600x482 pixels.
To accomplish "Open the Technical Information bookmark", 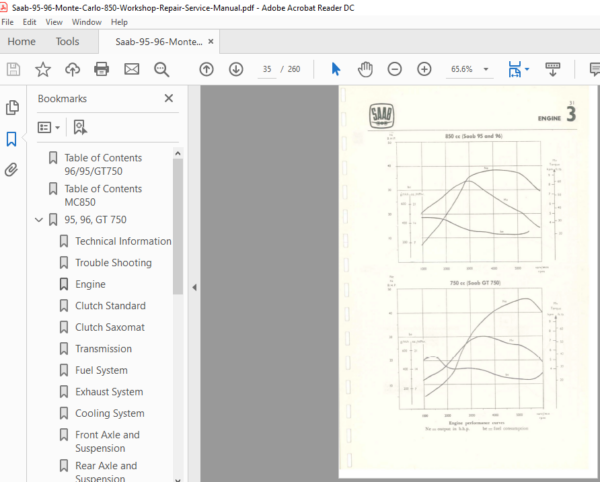I will click(x=123, y=241).
